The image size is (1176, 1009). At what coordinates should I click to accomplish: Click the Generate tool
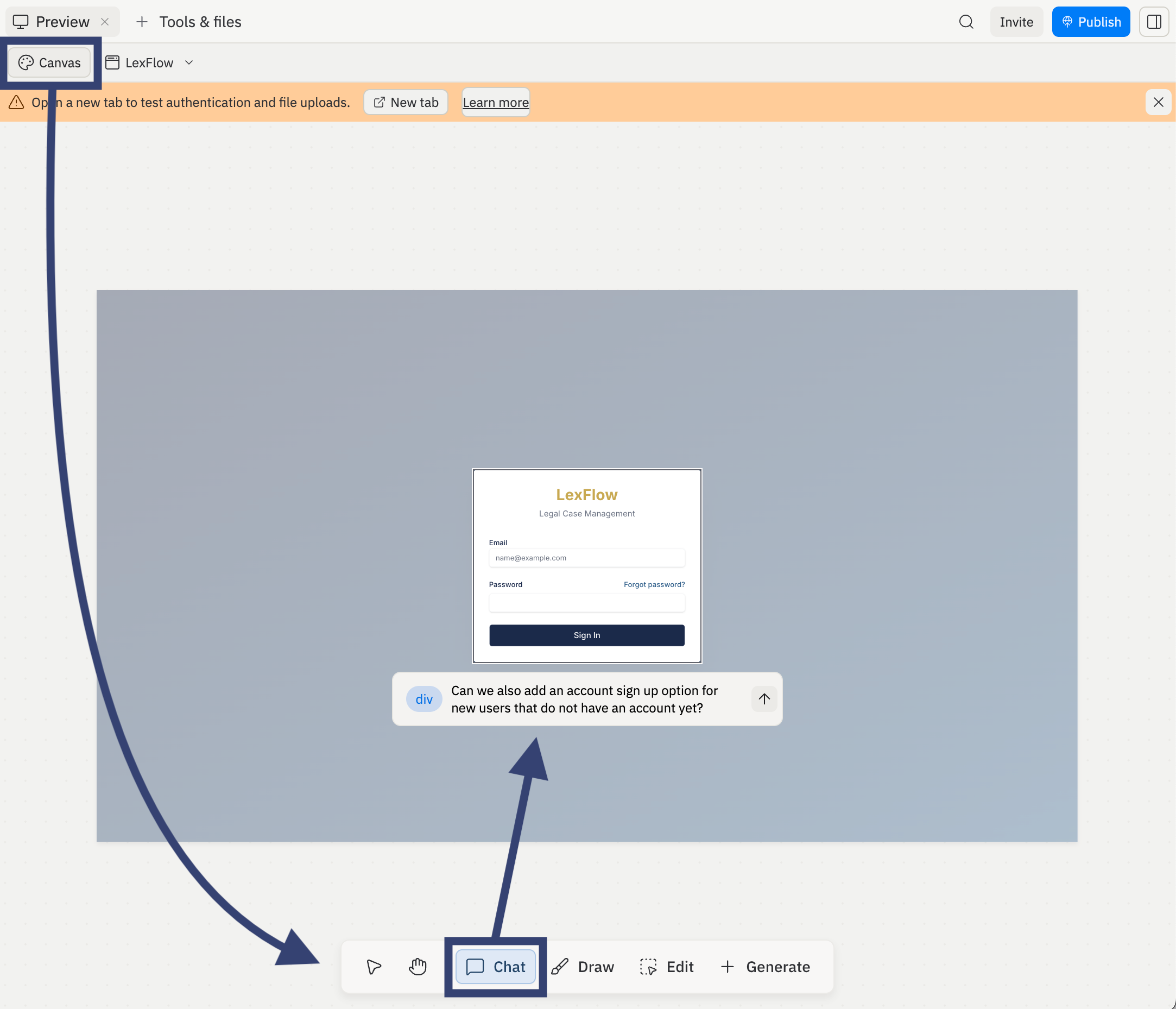click(765, 967)
